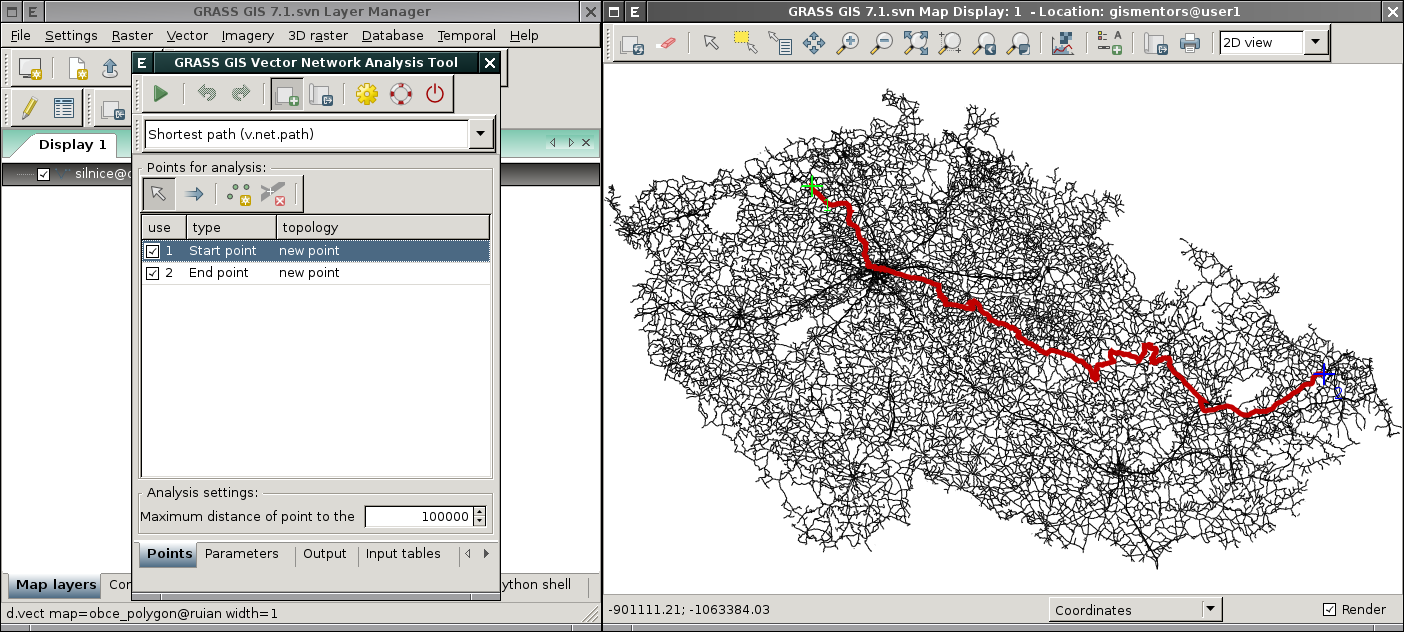This screenshot has height=632, width=1404.
Task: Uncheck the use box for End point row
Action: click(153, 273)
